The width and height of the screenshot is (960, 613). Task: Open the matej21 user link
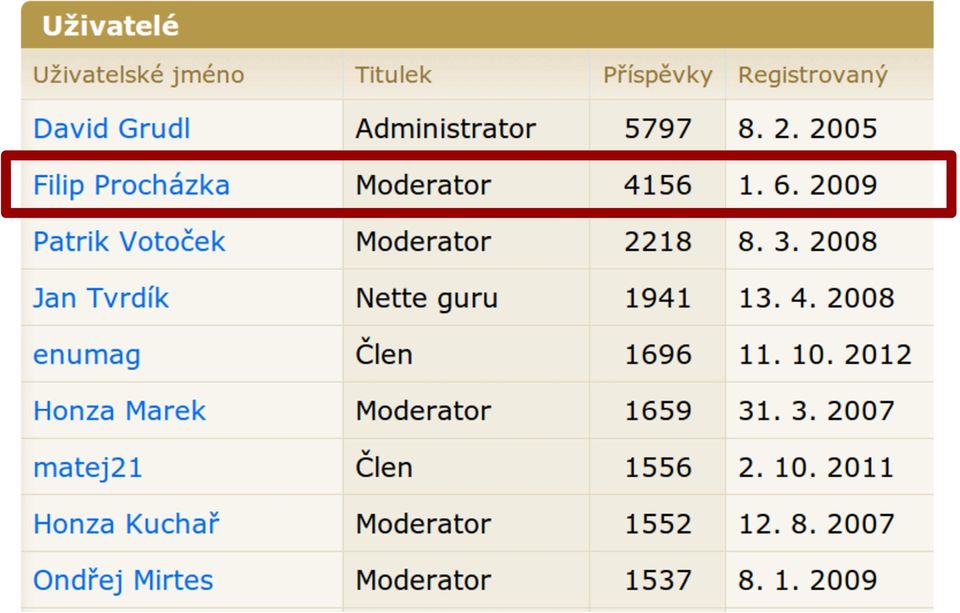tap(88, 468)
